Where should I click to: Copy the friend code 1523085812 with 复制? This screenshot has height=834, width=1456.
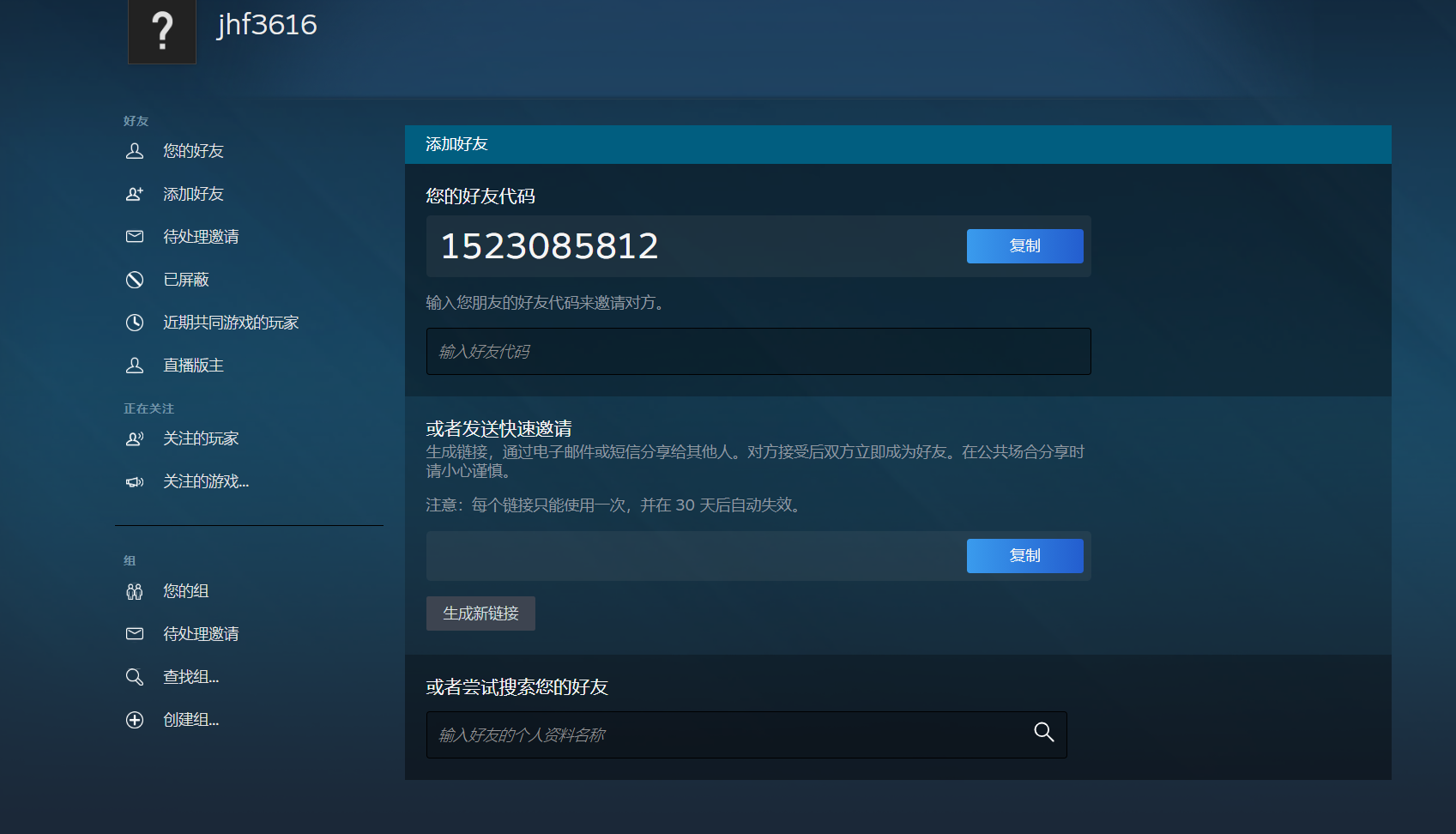click(x=1024, y=246)
